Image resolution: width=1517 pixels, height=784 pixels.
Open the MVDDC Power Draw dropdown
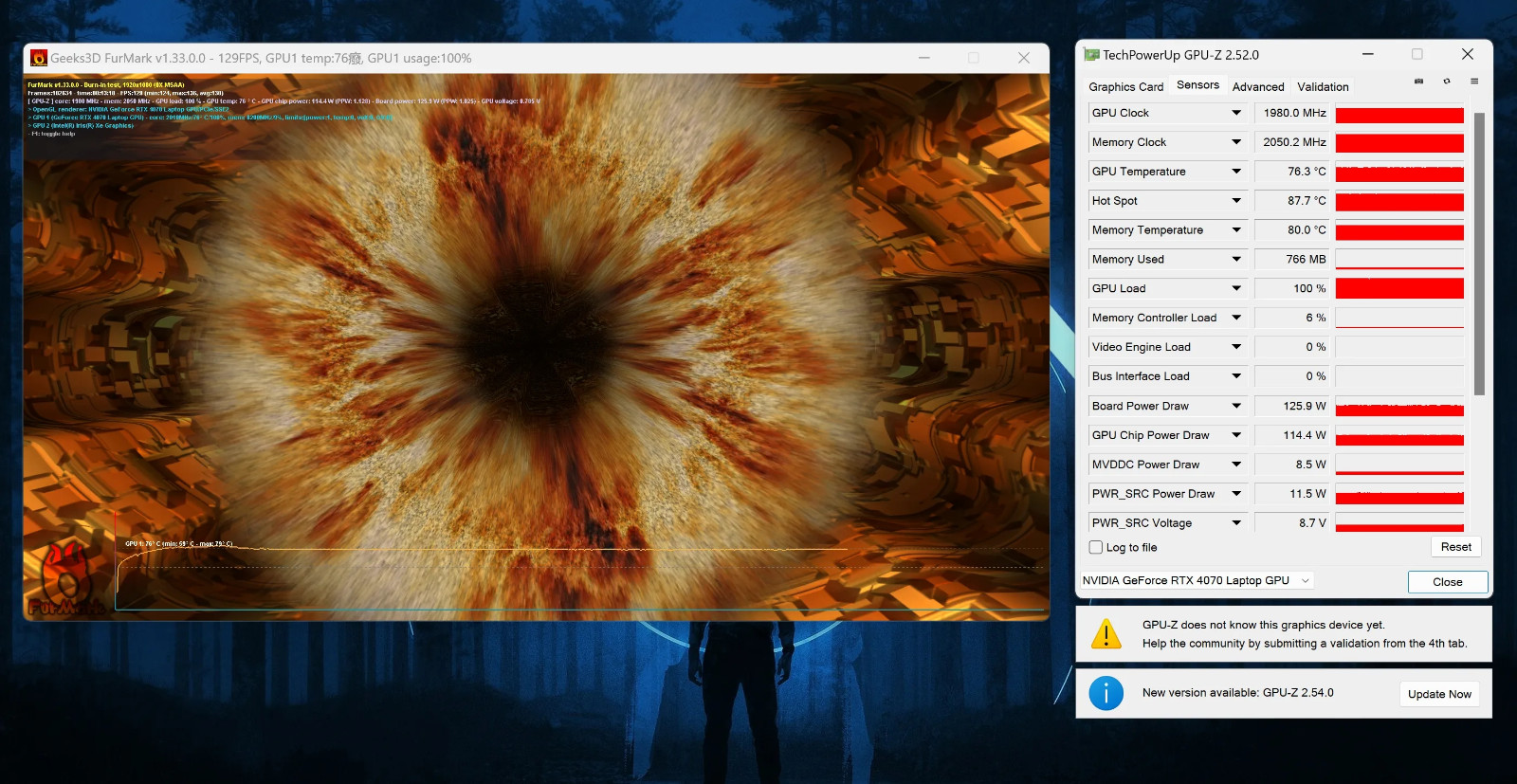1236,465
